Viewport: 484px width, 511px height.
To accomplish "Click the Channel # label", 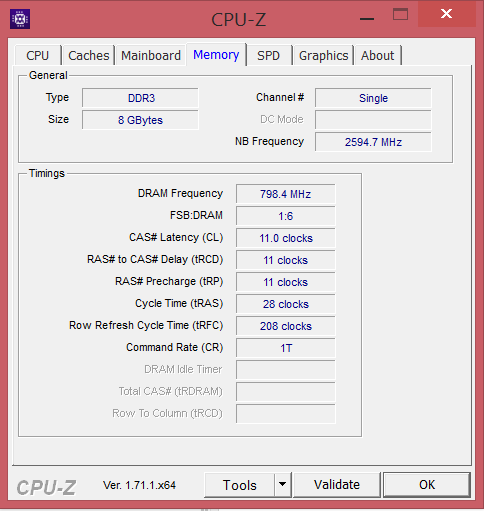I will click(x=280, y=97).
